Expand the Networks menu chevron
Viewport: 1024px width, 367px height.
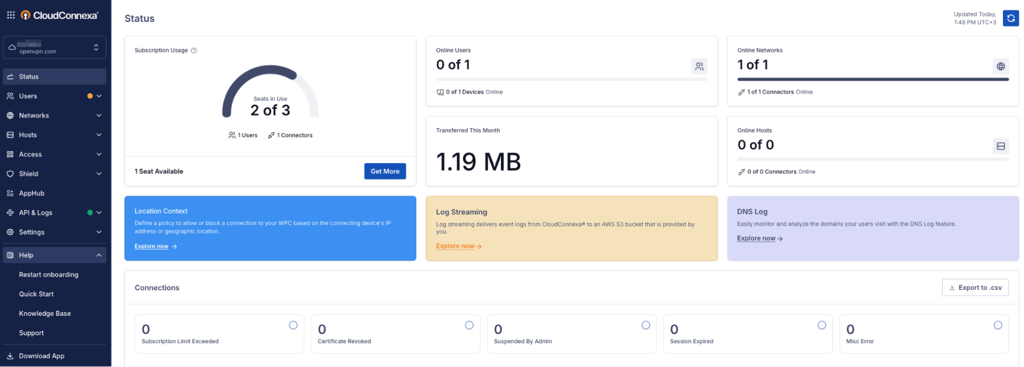pos(99,116)
